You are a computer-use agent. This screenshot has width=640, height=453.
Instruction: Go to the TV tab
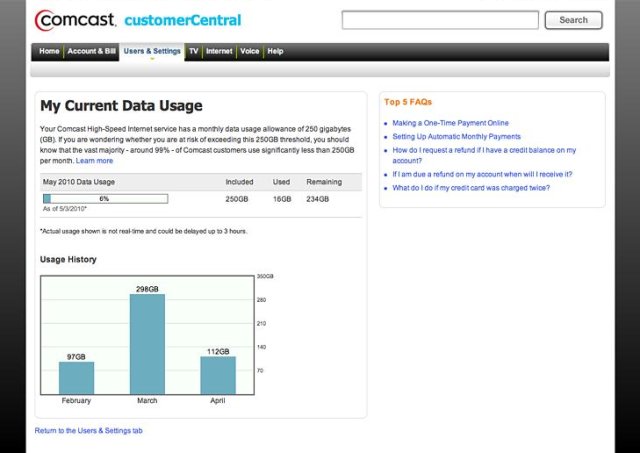[x=194, y=51]
